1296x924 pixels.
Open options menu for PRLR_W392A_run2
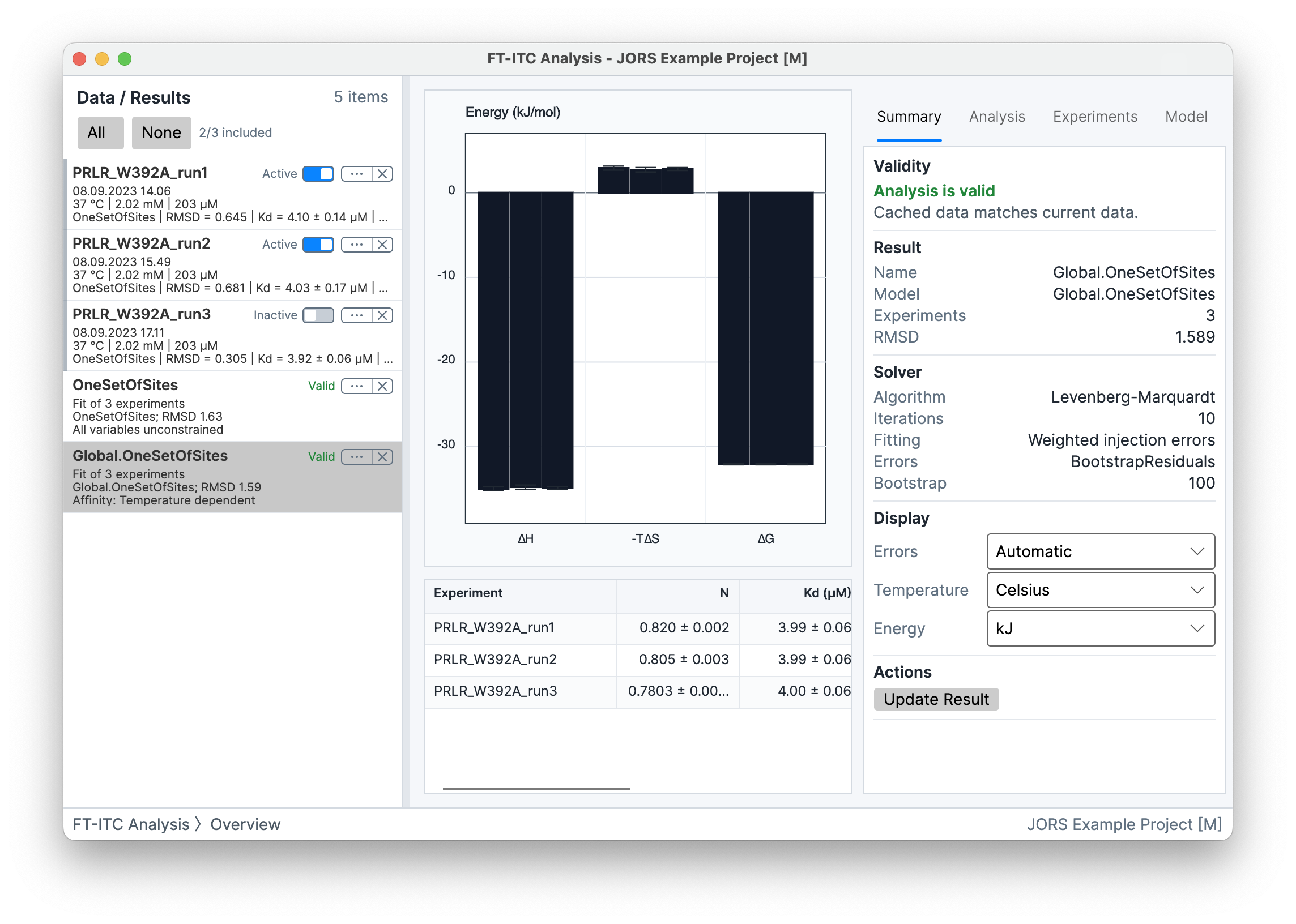[356, 245]
